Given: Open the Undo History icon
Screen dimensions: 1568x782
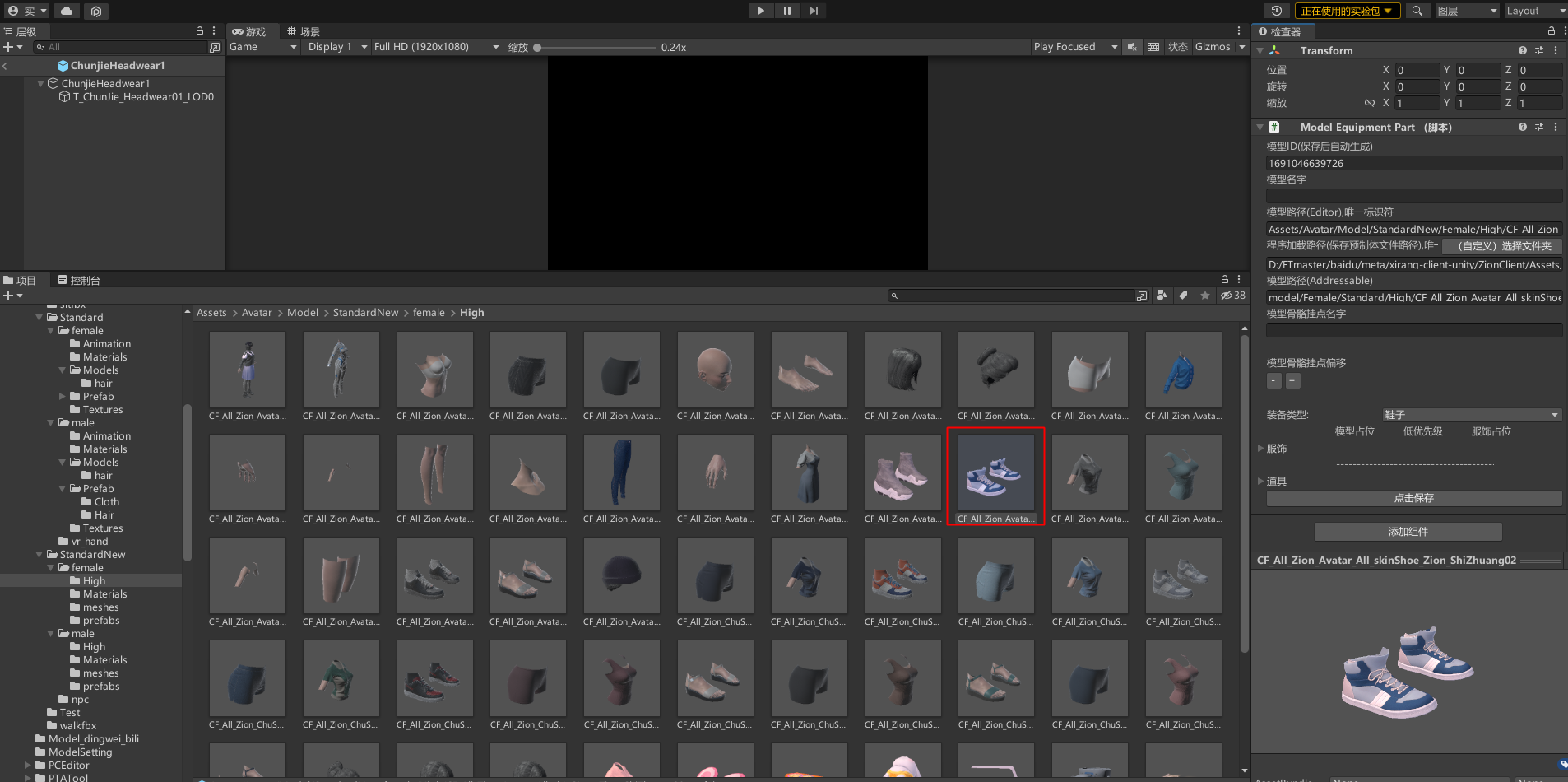Looking at the screenshot, I should 1276,11.
